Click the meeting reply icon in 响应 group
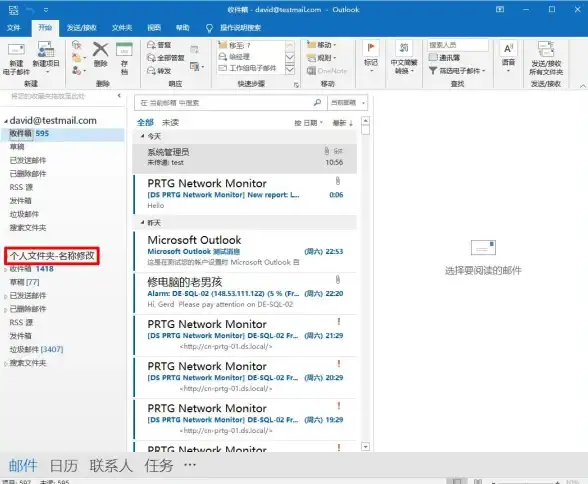588x484 pixels. [x=194, y=50]
